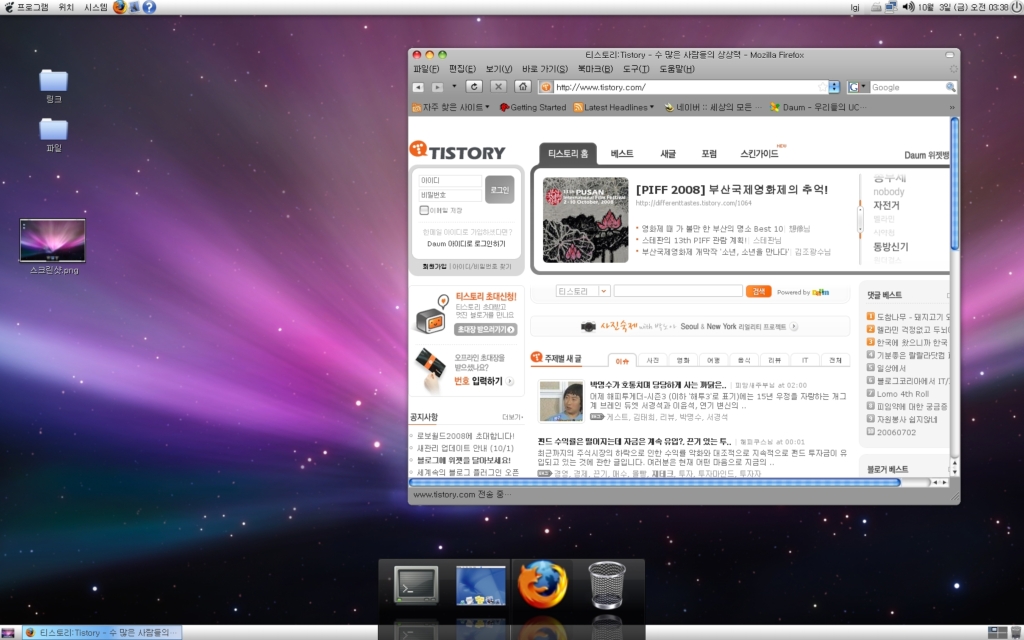Screen dimensions: 1024x640
Task: Launch Firefox from the top panel icon
Action: pyautogui.click(x=120, y=7)
